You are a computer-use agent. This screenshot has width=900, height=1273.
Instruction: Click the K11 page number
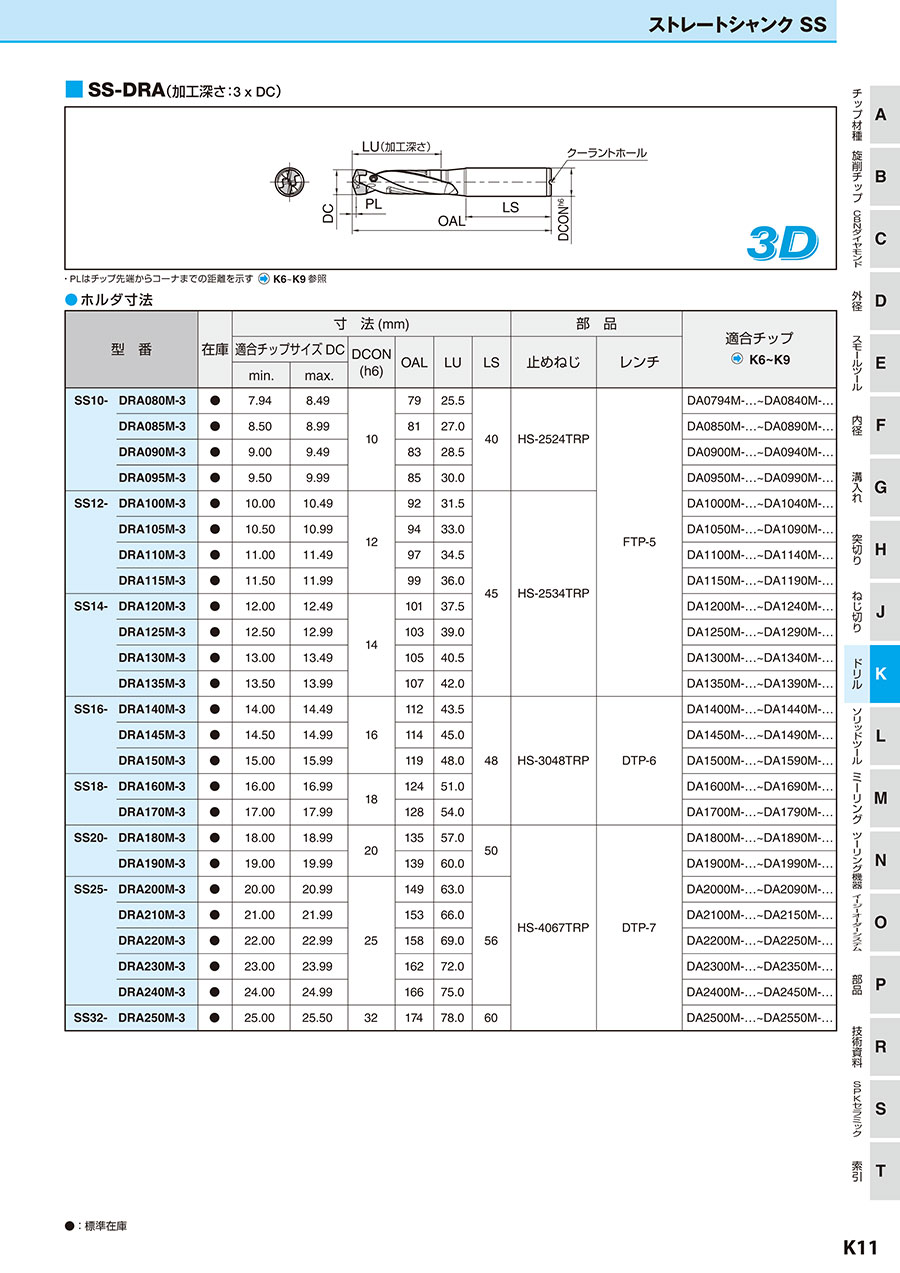859,1247
